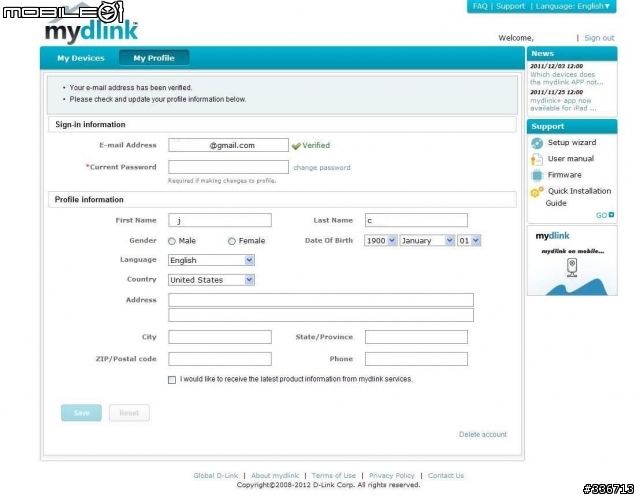Open news item about mydlink APP devices

566,78
